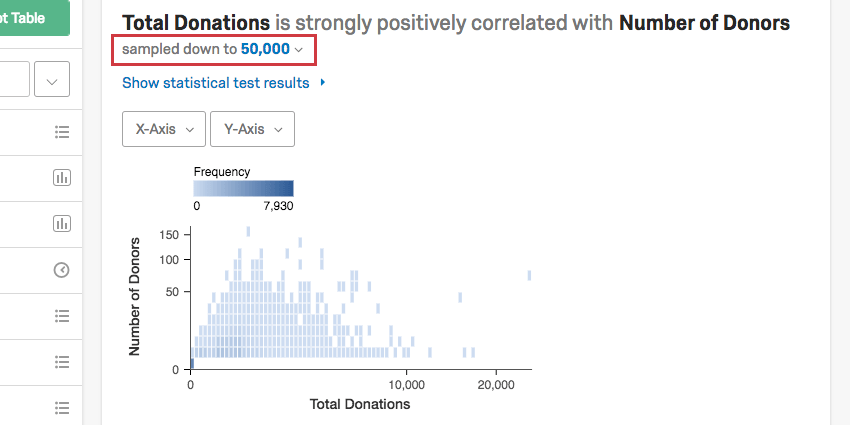Click the darkest cell at the plot origin
The image size is (850, 425).
click(x=193, y=366)
